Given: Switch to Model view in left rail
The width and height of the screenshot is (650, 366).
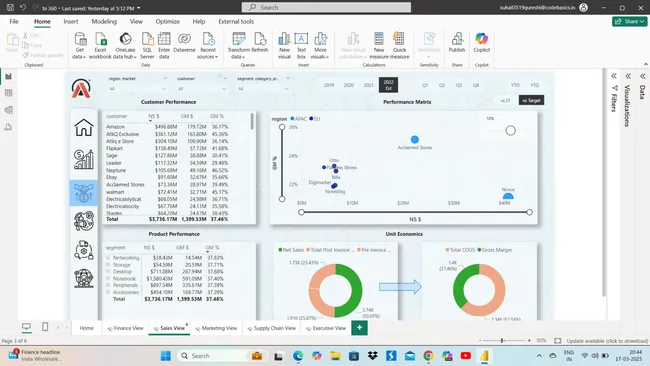Looking at the screenshot, I should pyautogui.click(x=8, y=110).
